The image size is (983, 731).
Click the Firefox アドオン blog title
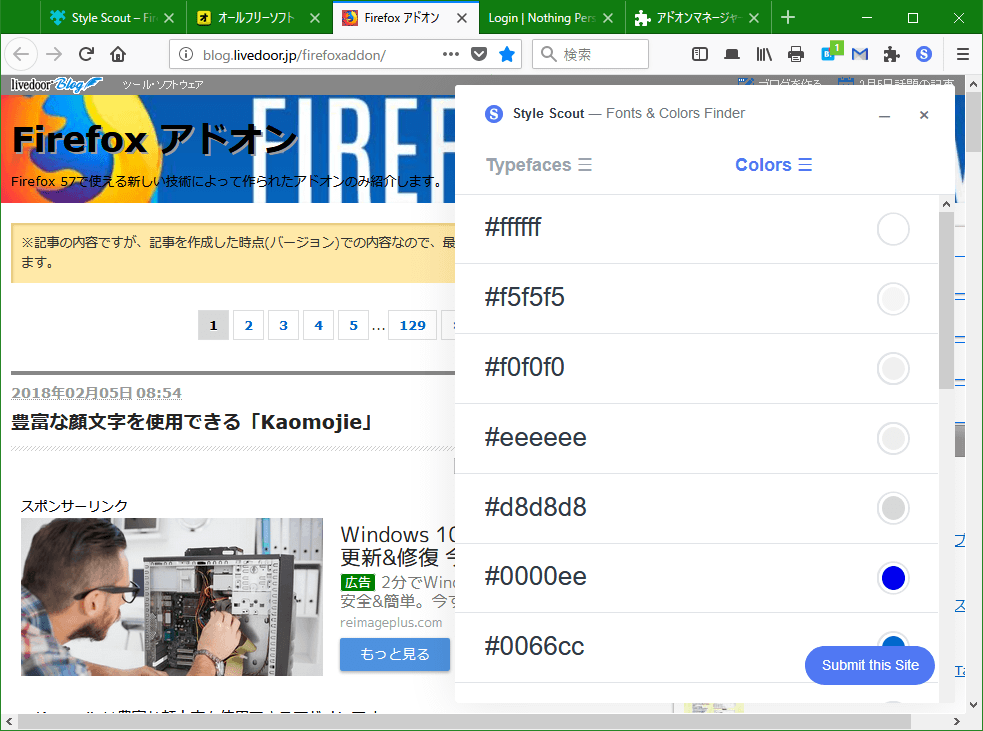[155, 139]
